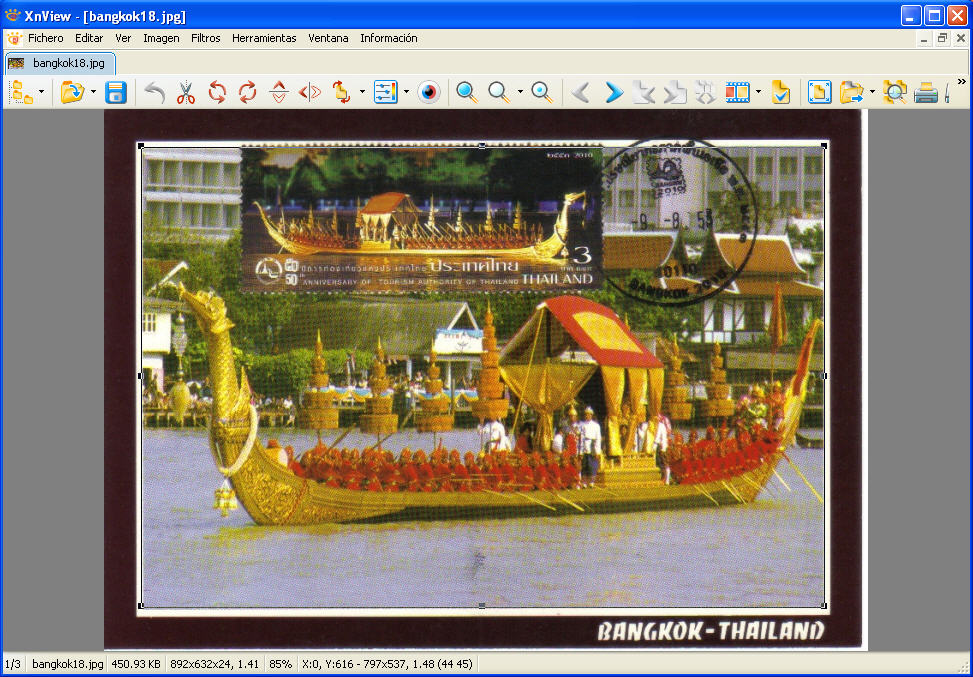Click the printer icon in toolbar
This screenshot has height=677, width=973.
click(926, 93)
